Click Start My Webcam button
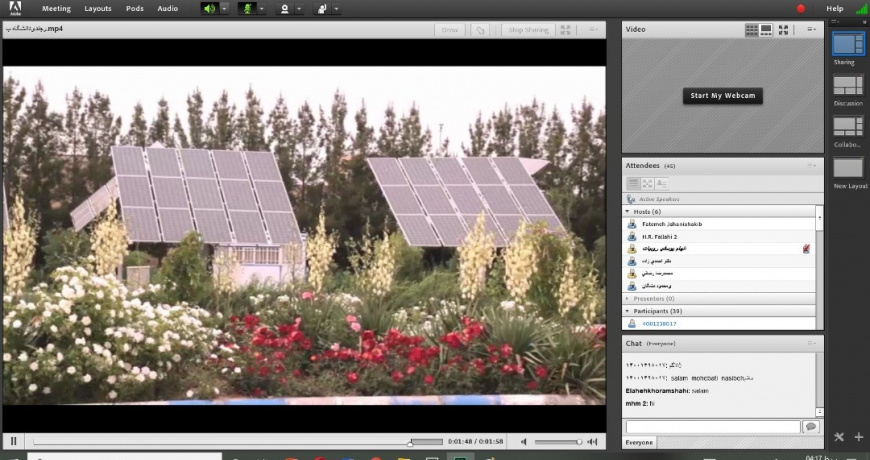 (722, 95)
